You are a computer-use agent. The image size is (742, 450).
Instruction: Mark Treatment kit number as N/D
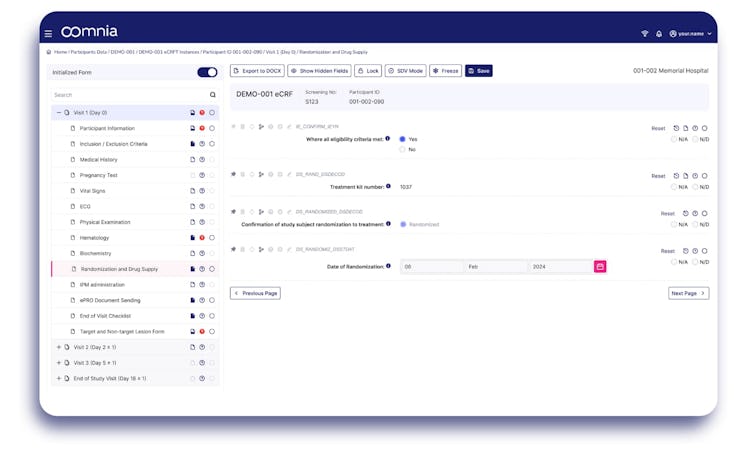(x=695, y=187)
